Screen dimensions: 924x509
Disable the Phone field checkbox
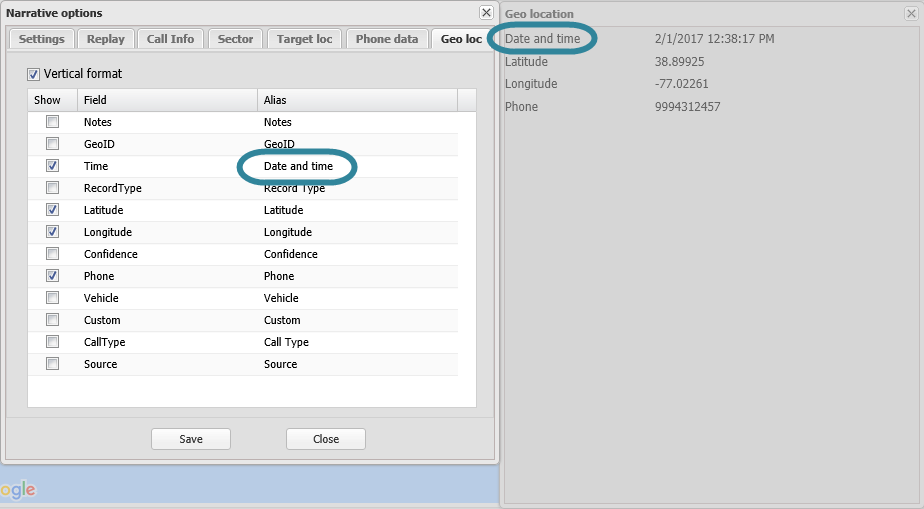[x=52, y=276]
